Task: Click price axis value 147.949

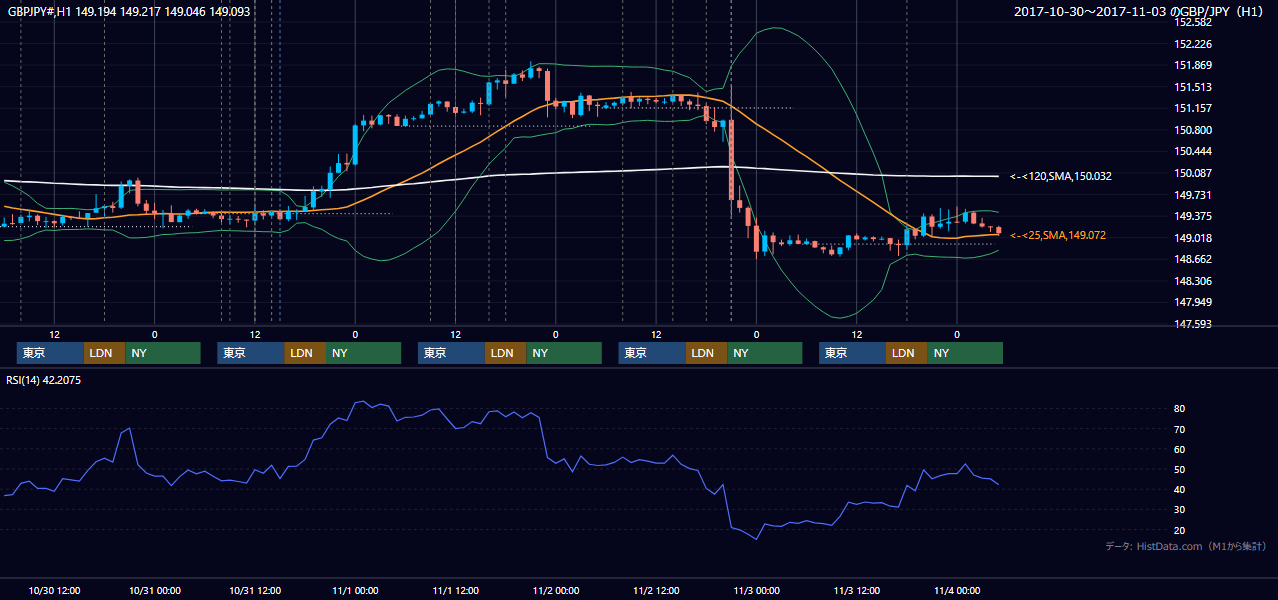Action: point(1193,302)
